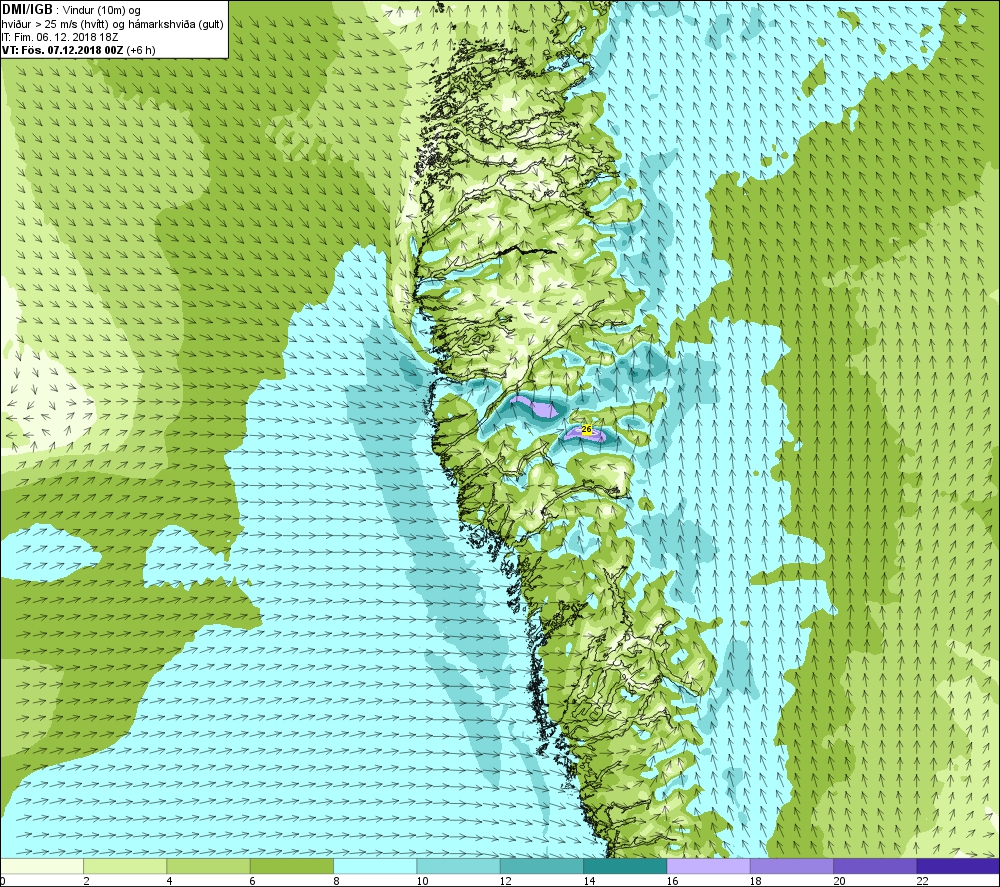Choose the 6–8 m/s olive green swatch

(291, 866)
